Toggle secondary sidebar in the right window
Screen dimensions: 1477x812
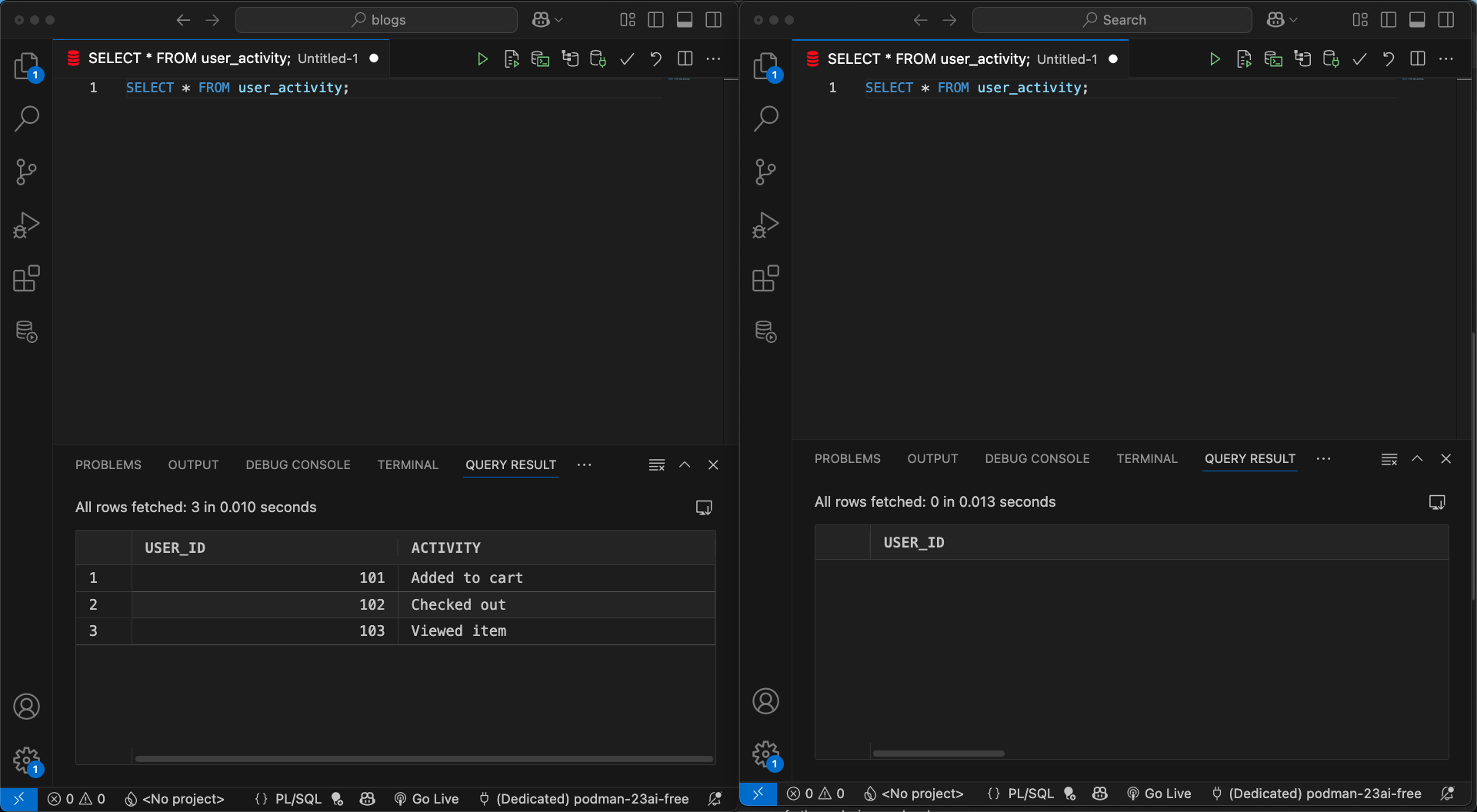pos(1446,20)
